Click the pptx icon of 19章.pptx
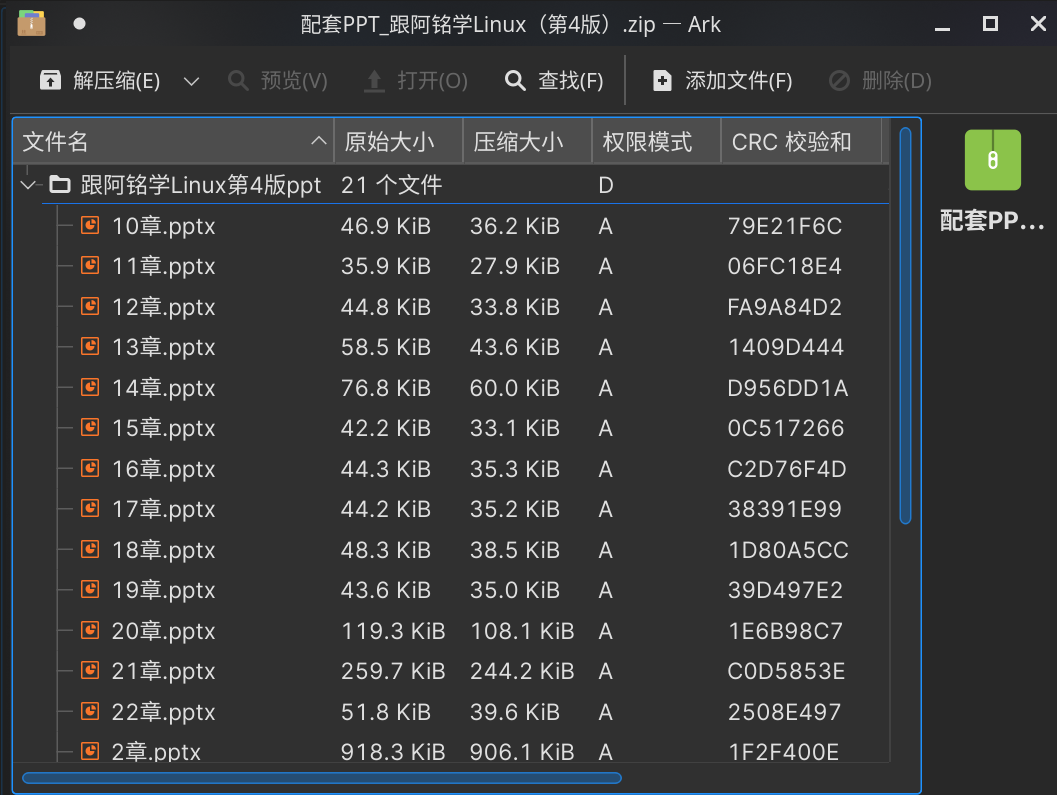Screen dimensions: 1057x795 pos(90,589)
